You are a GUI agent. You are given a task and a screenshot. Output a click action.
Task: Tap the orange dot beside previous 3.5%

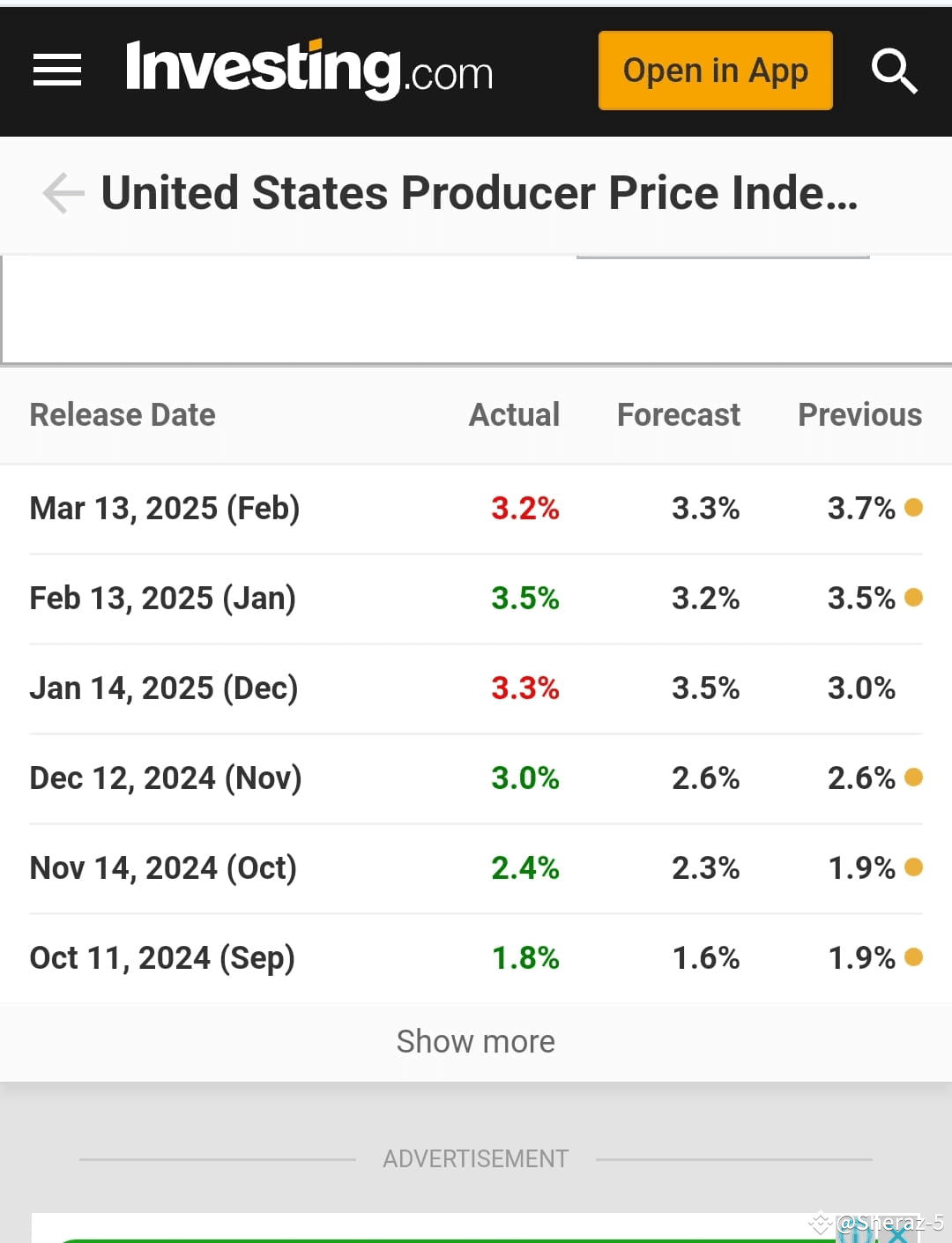tap(913, 597)
